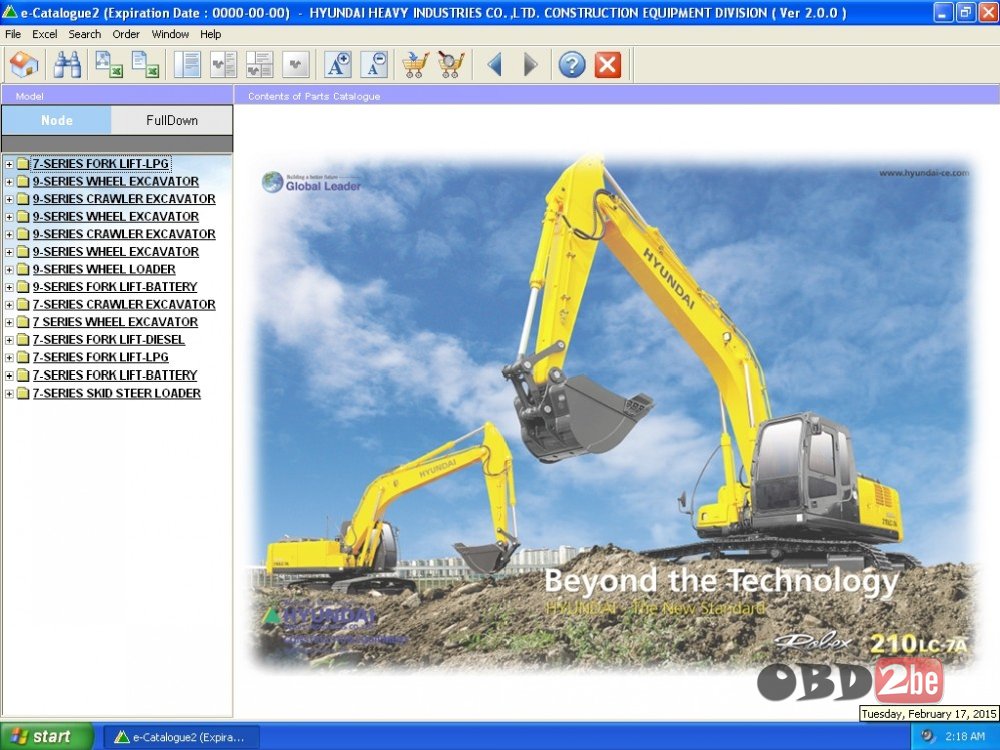The width and height of the screenshot is (1000, 750).
Task: Open the Search menu
Action: 85,34
